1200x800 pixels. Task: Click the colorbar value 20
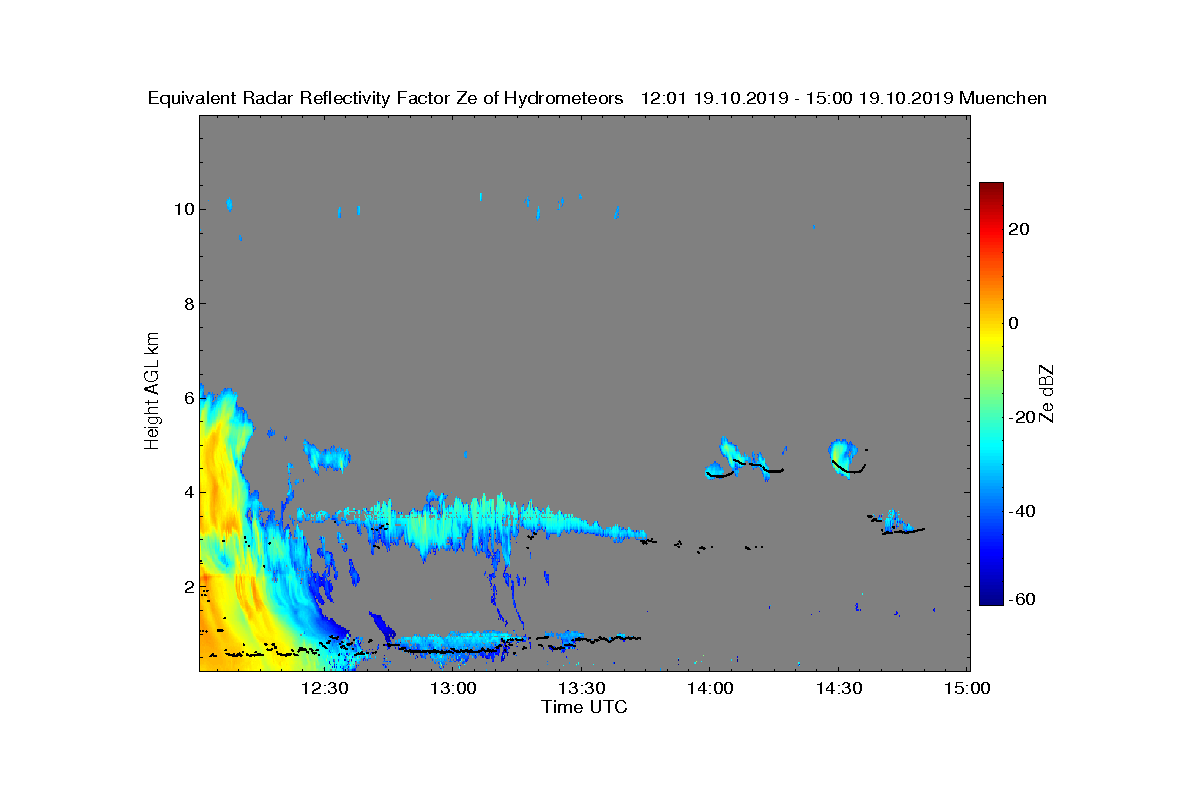tap(1020, 229)
